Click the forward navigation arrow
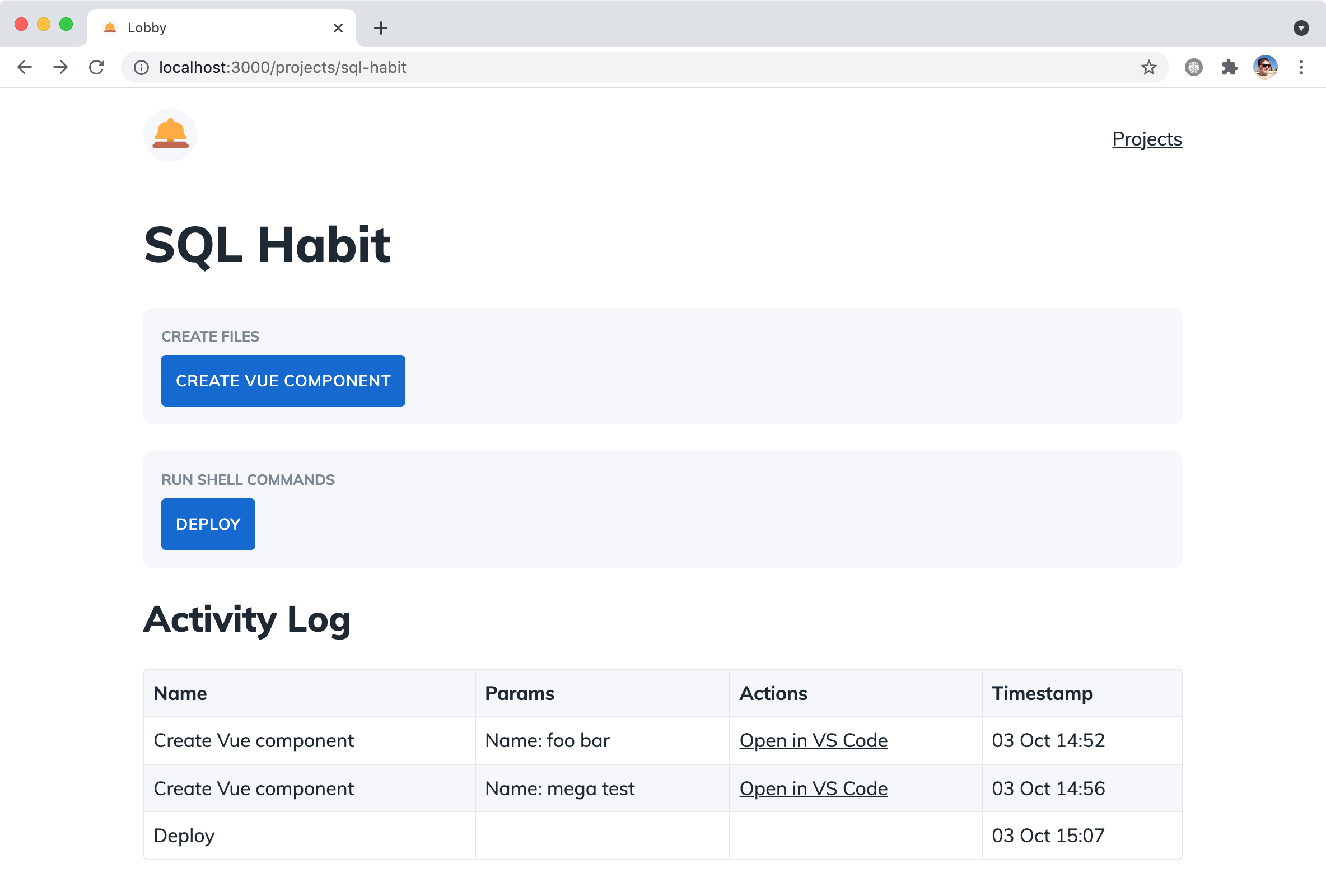Image resolution: width=1326 pixels, height=896 pixels. [x=60, y=67]
